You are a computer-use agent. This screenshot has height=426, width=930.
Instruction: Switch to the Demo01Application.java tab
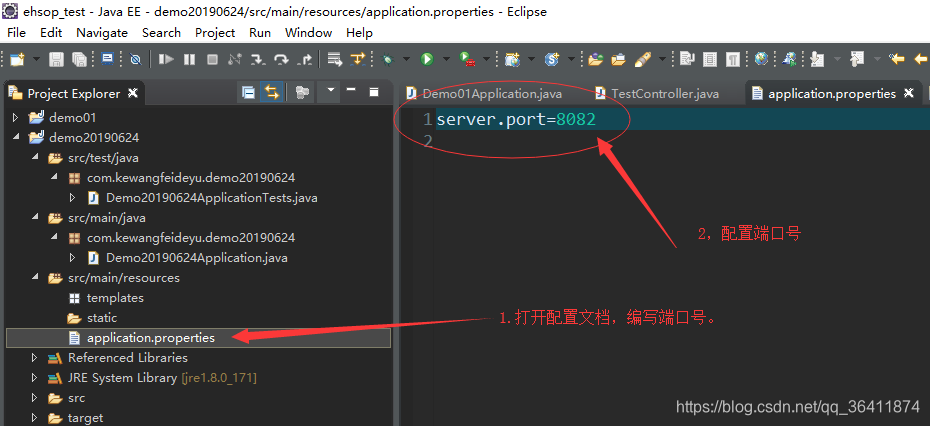(484, 94)
